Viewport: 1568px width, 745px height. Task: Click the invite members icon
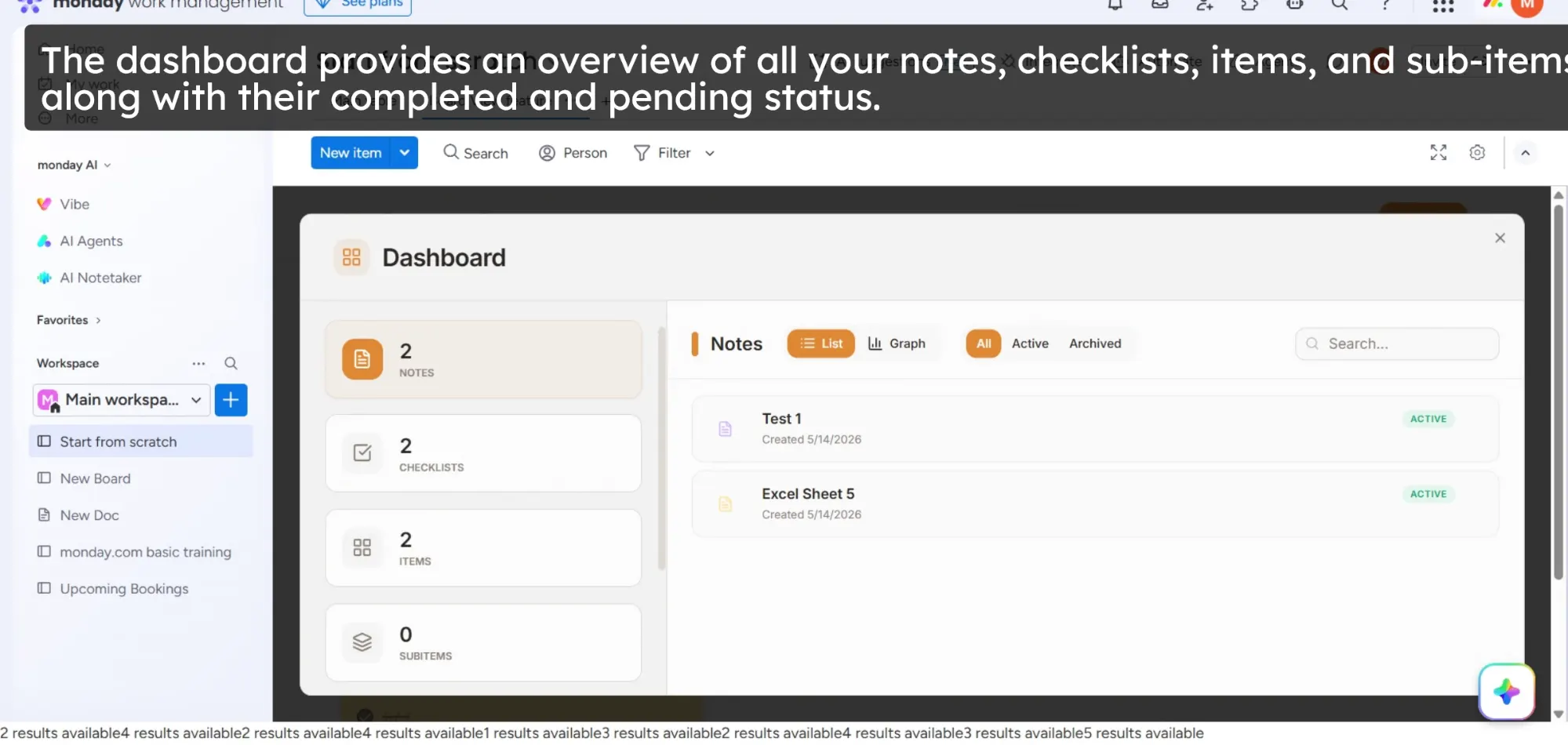click(x=1205, y=5)
